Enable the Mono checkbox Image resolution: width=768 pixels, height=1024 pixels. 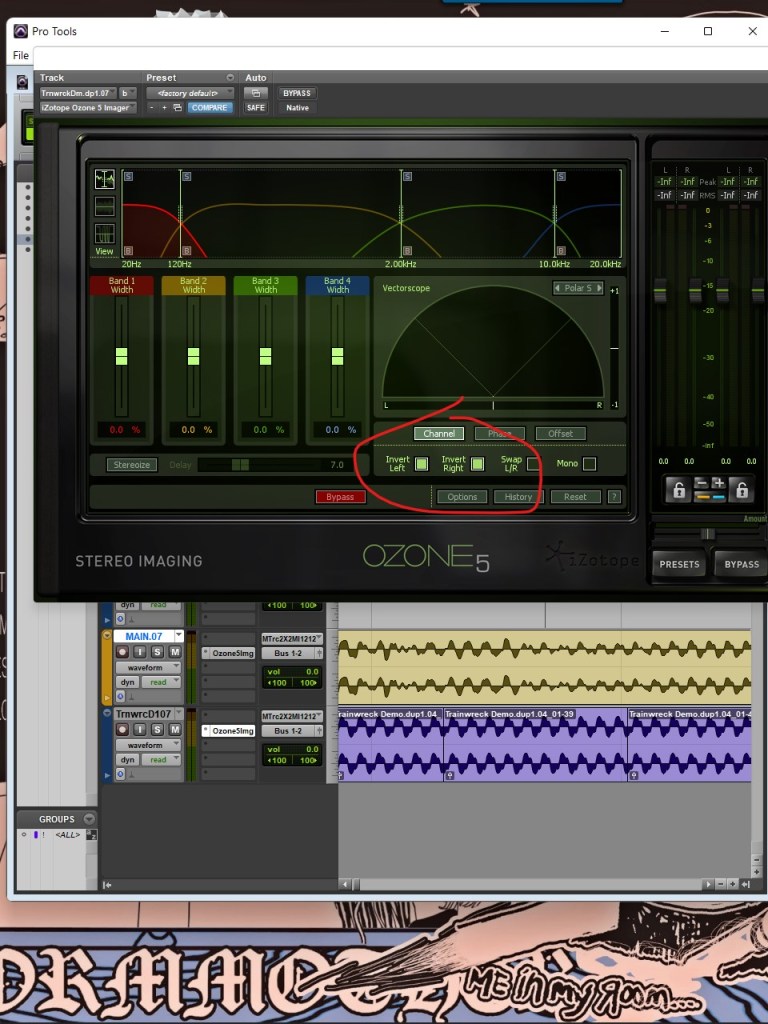pos(589,464)
